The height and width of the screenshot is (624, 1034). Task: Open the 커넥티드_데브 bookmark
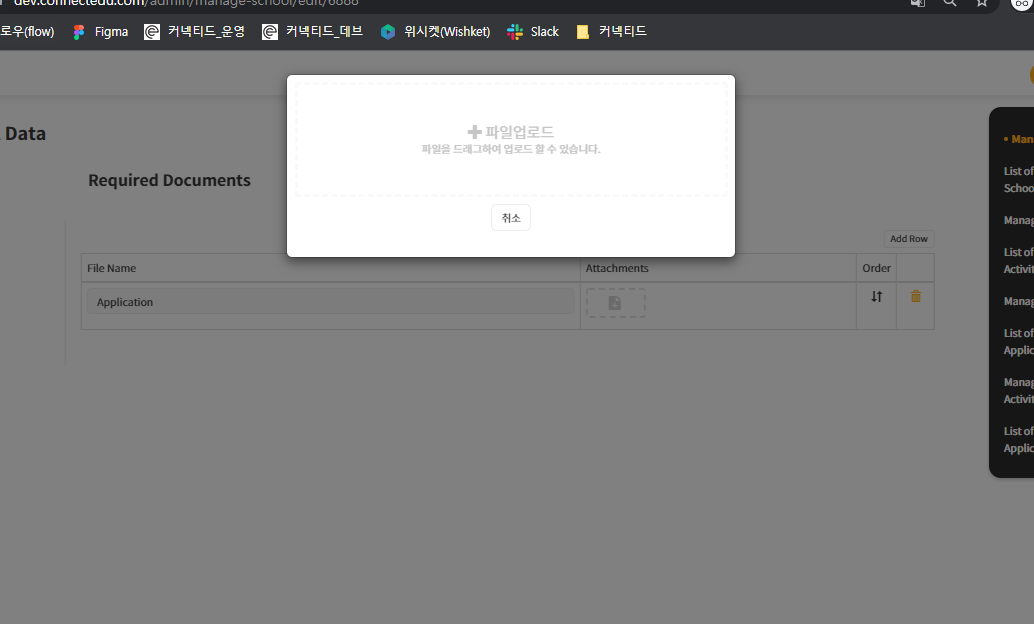[x=312, y=32]
